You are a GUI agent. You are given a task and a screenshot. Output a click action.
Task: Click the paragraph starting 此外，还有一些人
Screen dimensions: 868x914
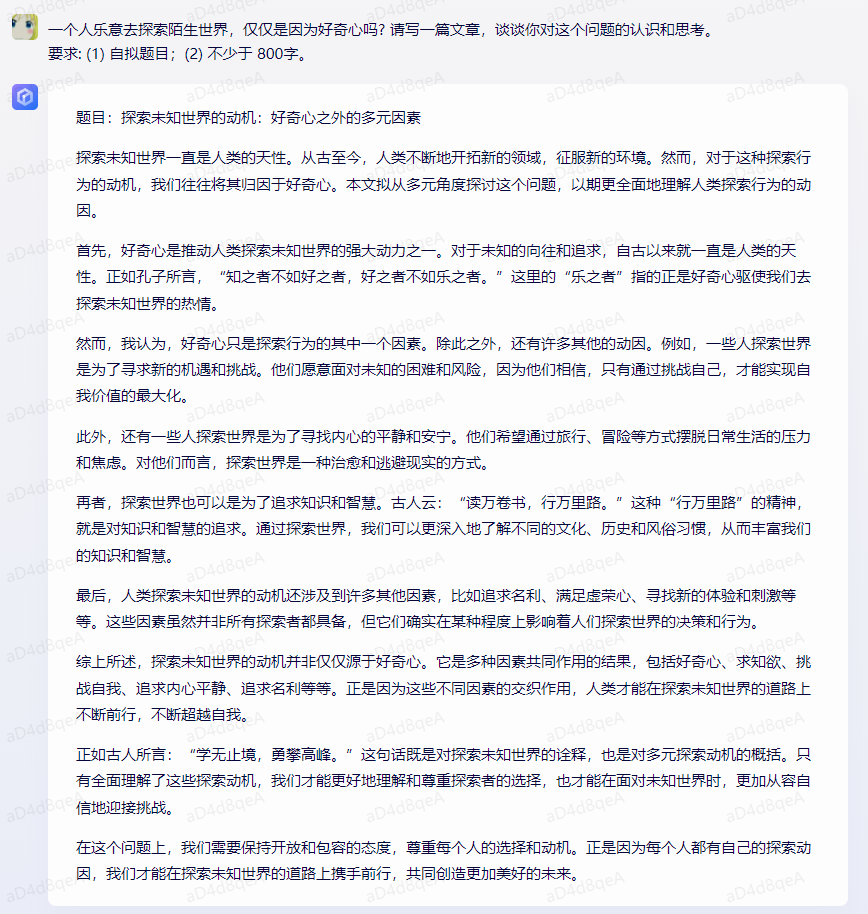443,449
